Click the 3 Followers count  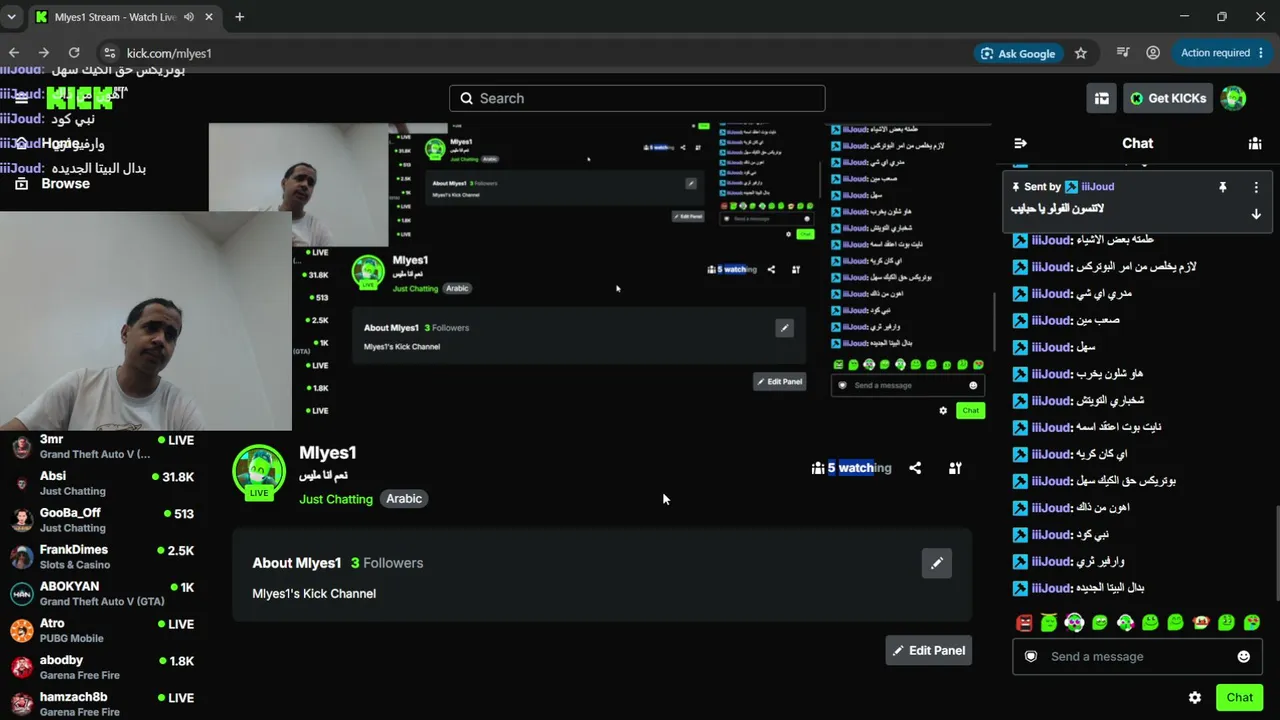387,563
